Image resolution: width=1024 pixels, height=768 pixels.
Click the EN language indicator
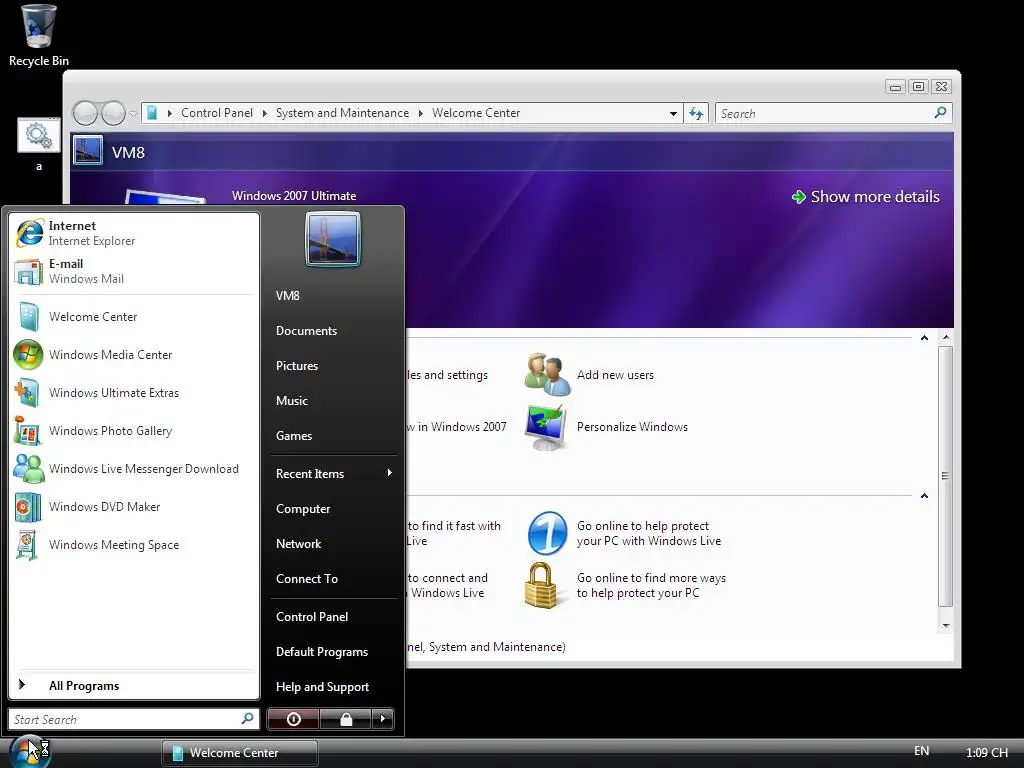point(921,751)
